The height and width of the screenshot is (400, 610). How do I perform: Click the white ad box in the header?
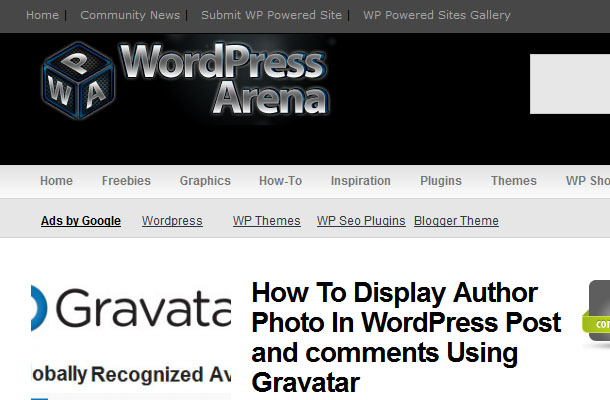(570, 84)
